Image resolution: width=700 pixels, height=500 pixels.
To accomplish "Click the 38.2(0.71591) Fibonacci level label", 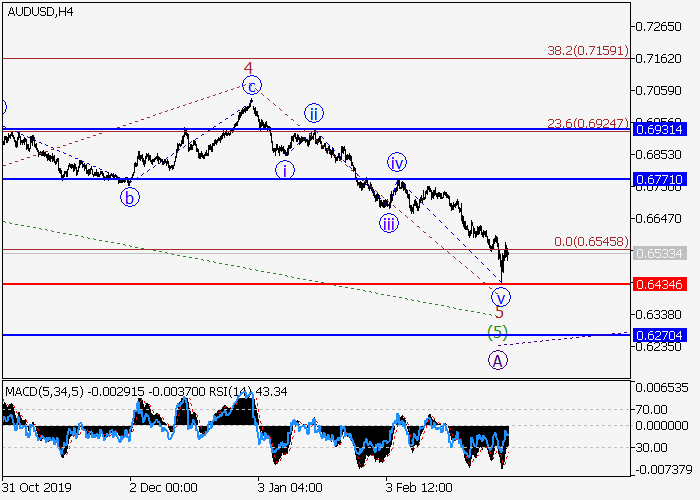I will [x=586, y=49].
